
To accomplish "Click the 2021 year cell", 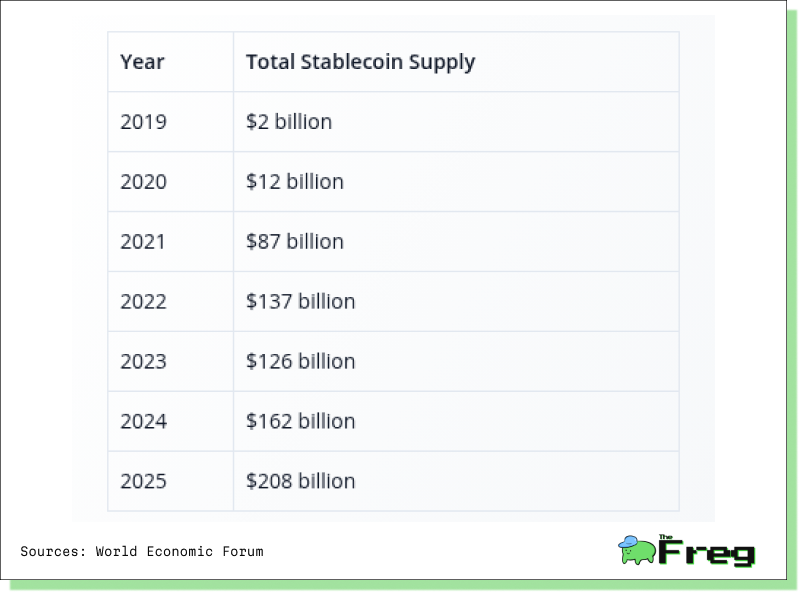I will [x=170, y=241].
